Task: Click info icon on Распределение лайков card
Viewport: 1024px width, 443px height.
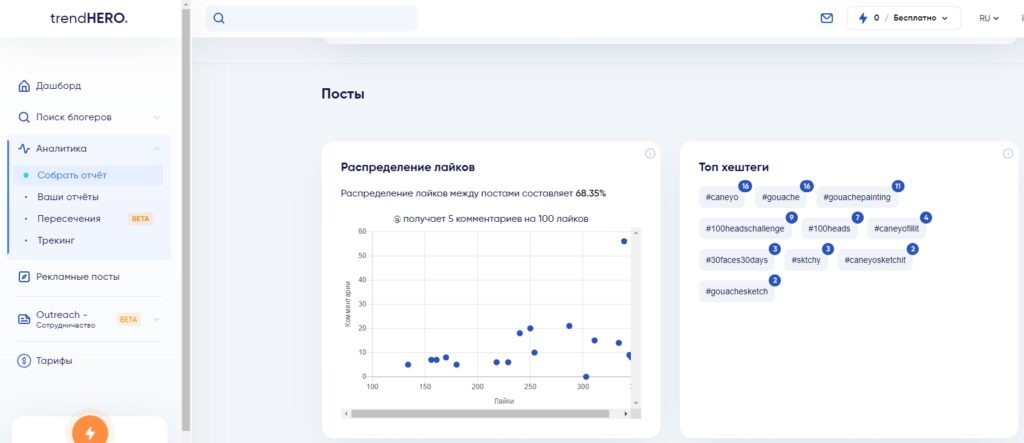Action: [650, 154]
